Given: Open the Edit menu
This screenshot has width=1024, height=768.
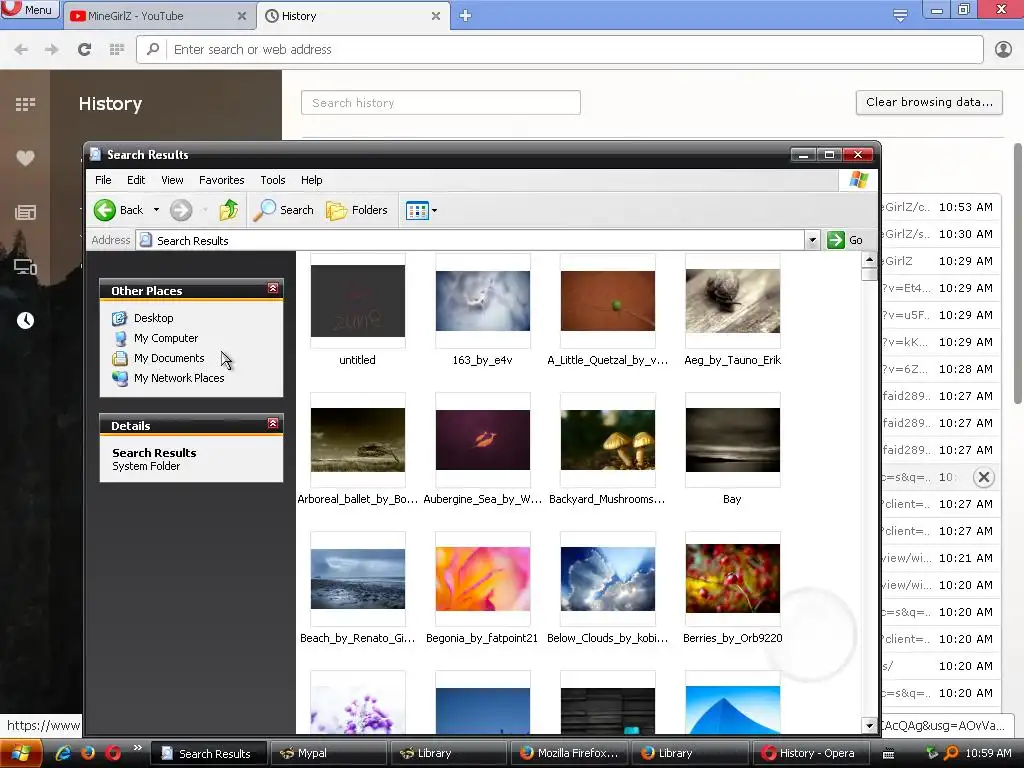Looking at the screenshot, I should pyautogui.click(x=136, y=180).
